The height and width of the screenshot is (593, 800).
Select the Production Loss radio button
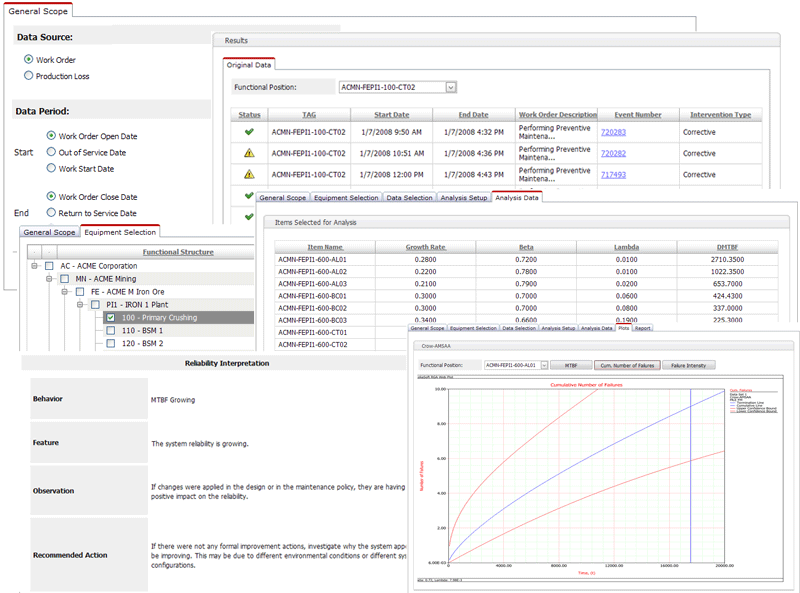coord(28,76)
